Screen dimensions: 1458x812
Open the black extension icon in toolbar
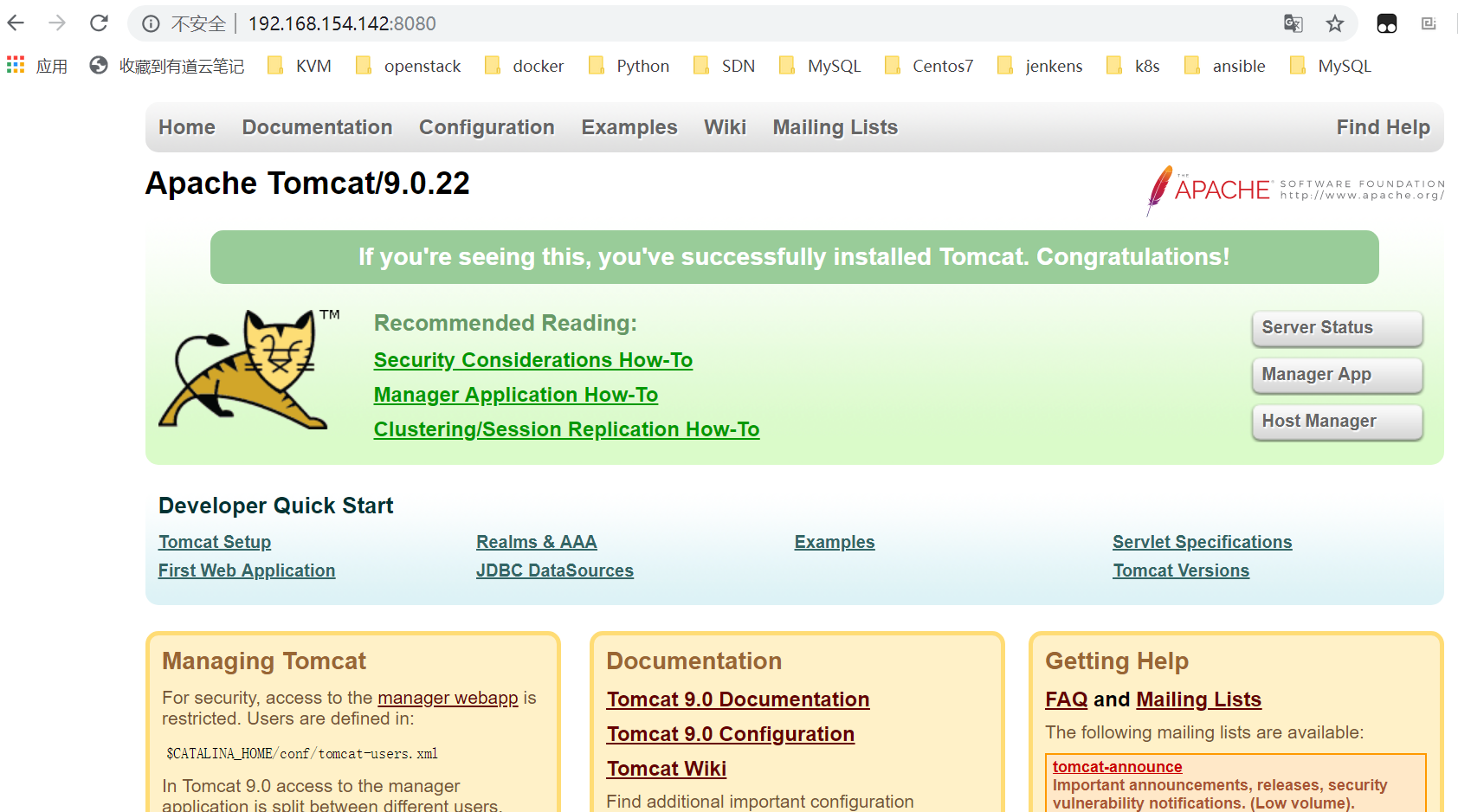1387,23
